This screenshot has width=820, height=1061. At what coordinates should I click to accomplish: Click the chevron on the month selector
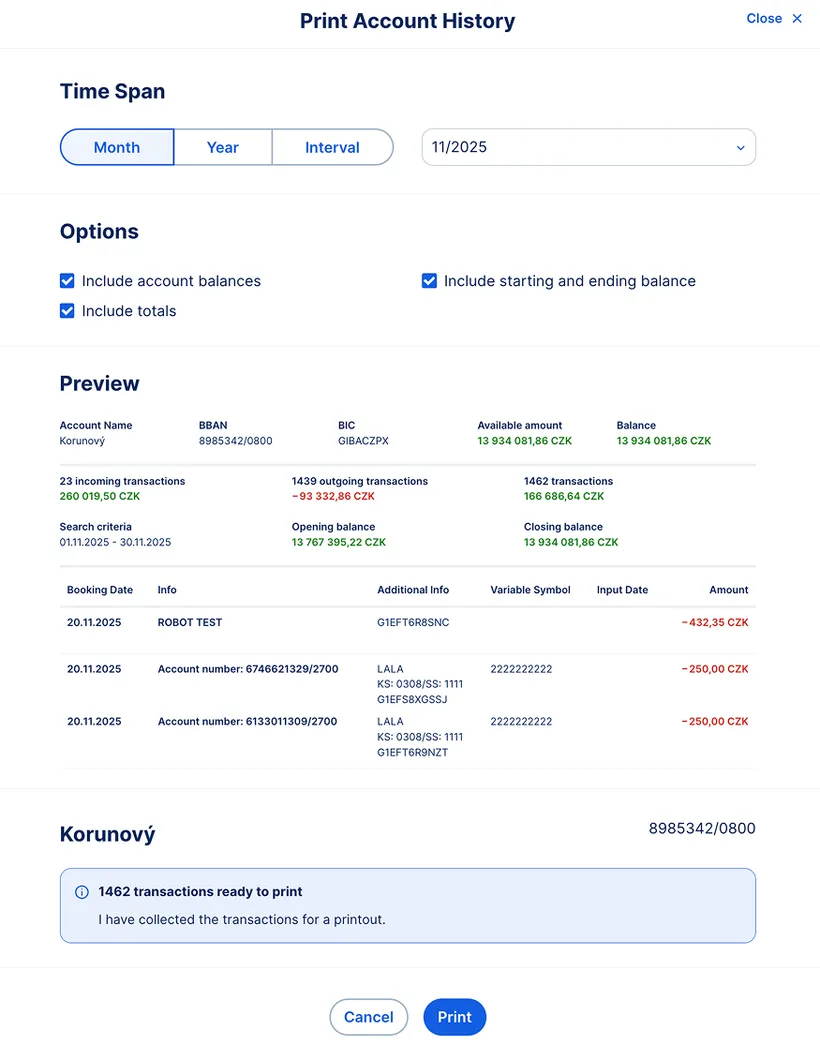pos(741,146)
